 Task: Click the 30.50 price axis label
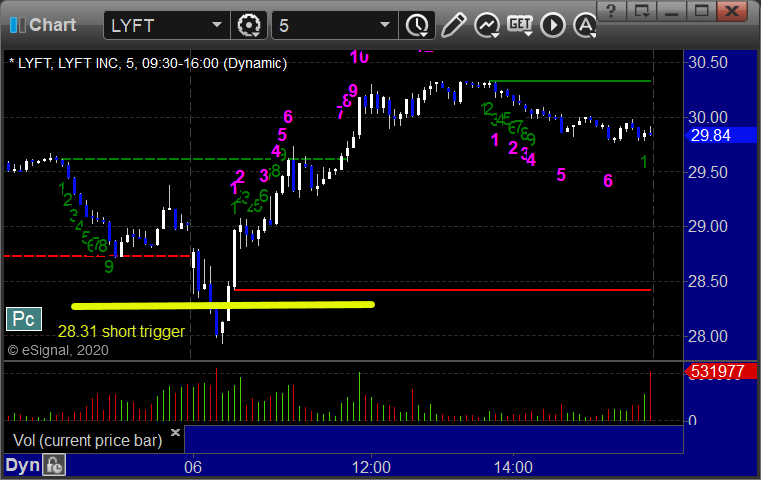(708, 63)
